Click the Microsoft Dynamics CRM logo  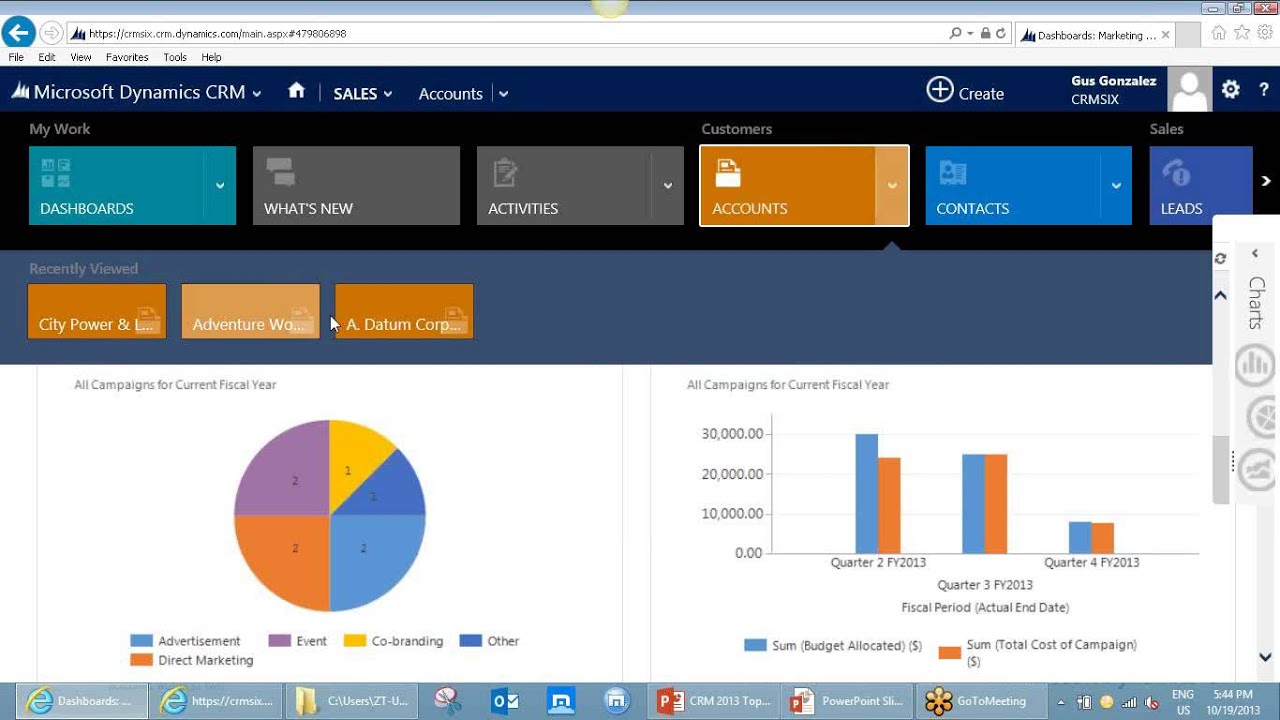coord(128,92)
